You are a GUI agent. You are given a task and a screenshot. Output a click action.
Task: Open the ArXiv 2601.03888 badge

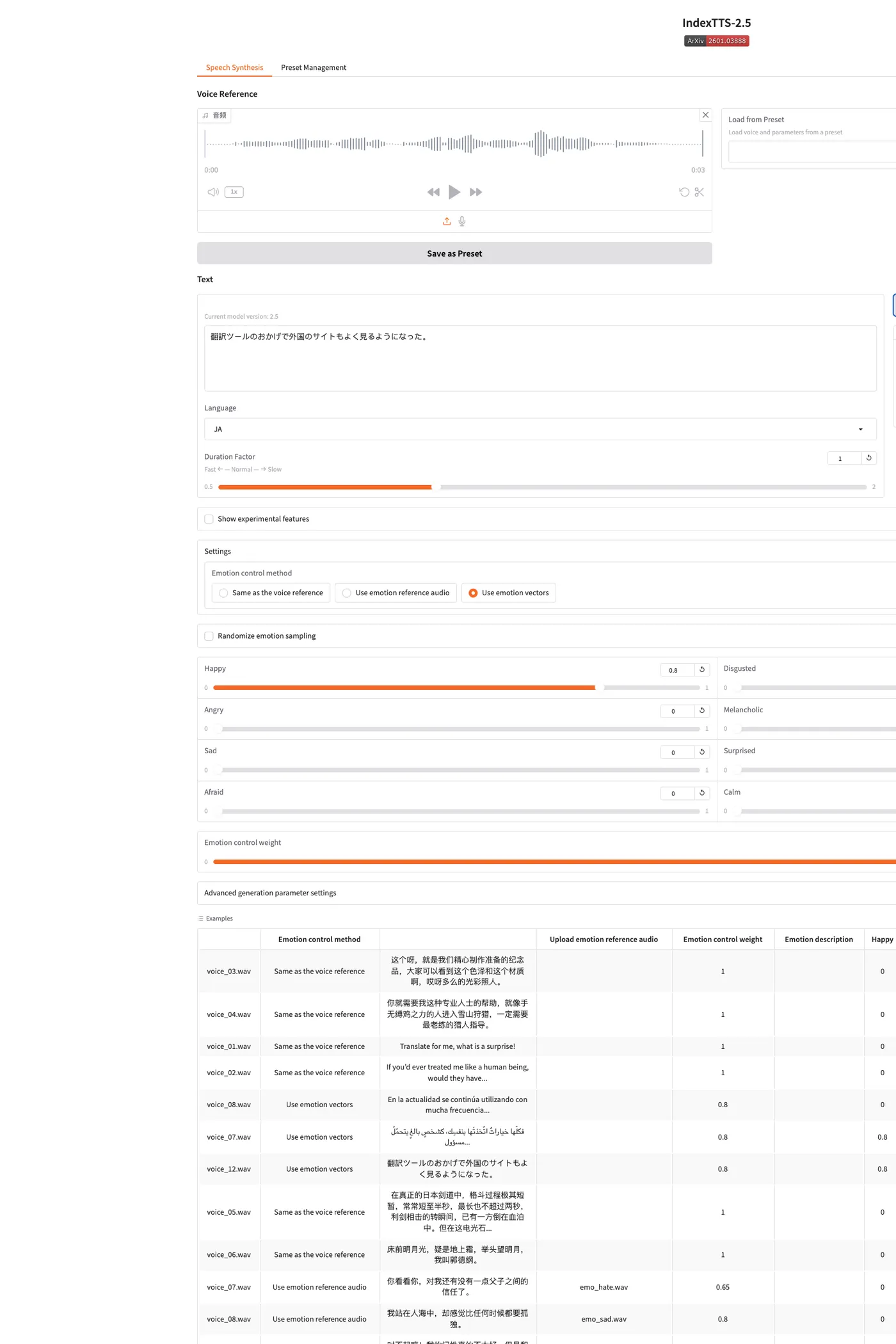[x=717, y=41]
